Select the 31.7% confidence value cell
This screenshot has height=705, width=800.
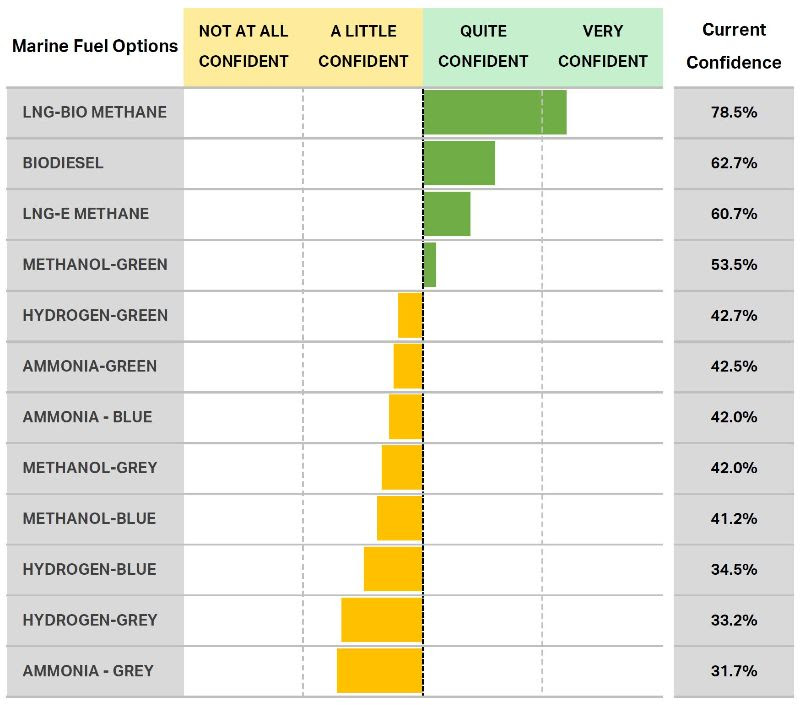pyautogui.click(x=734, y=670)
